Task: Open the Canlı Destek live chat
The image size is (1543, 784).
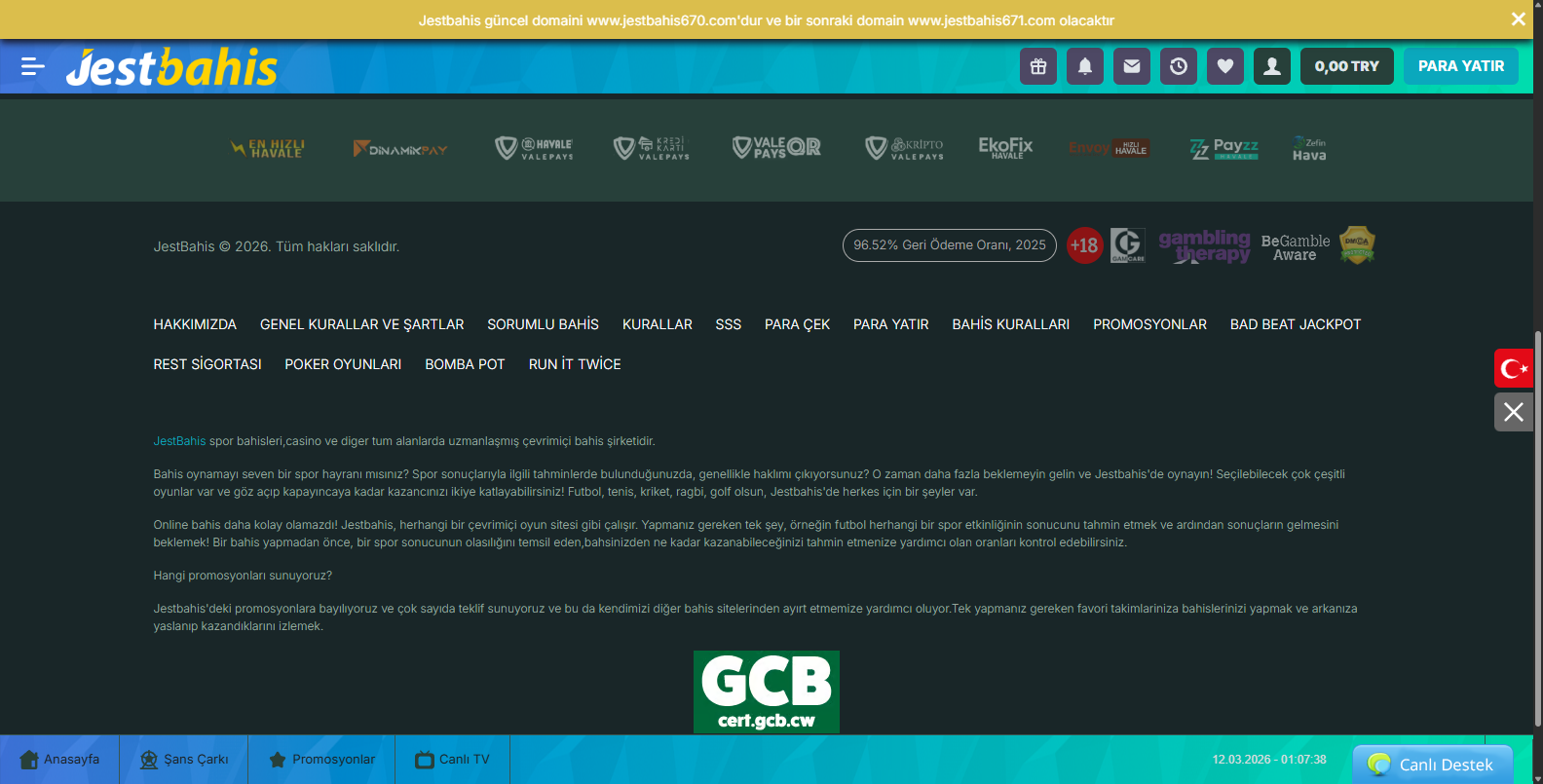Action: coord(1432,765)
